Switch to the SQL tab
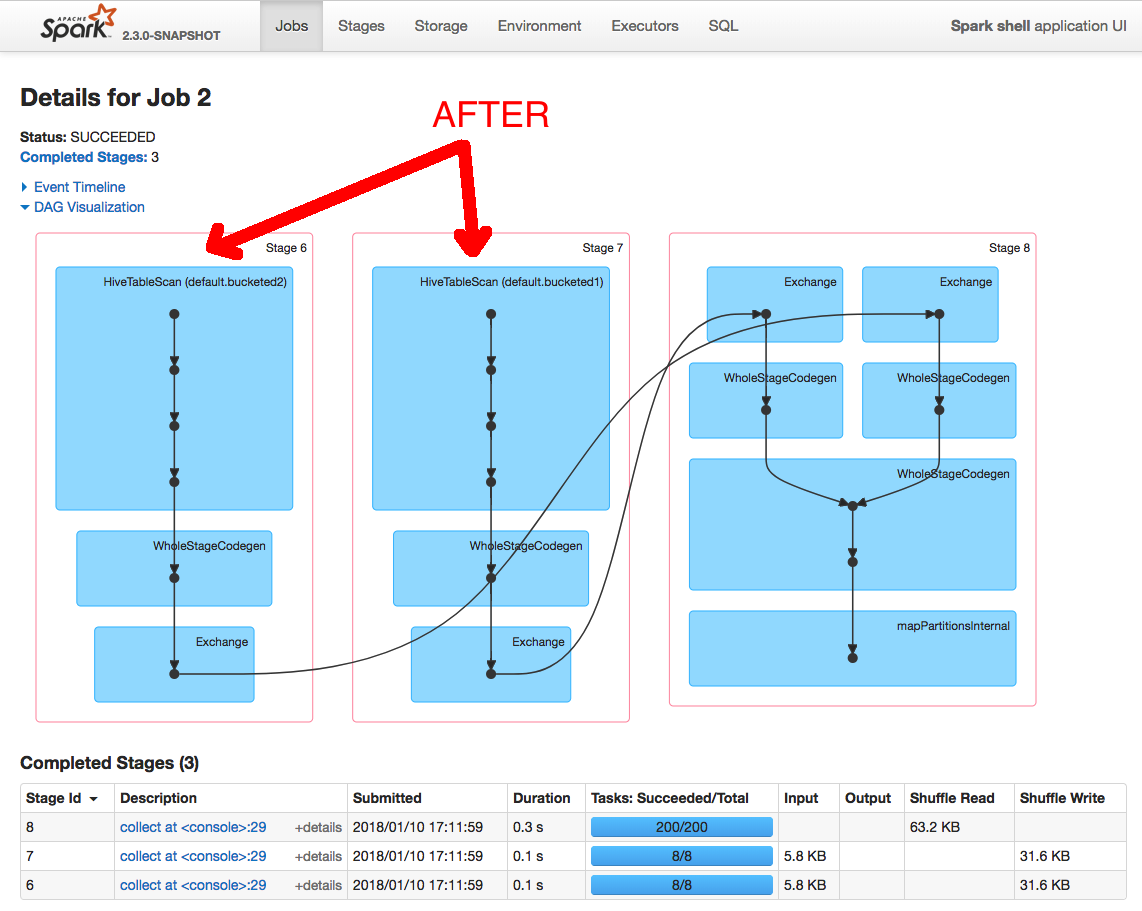 [723, 25]
